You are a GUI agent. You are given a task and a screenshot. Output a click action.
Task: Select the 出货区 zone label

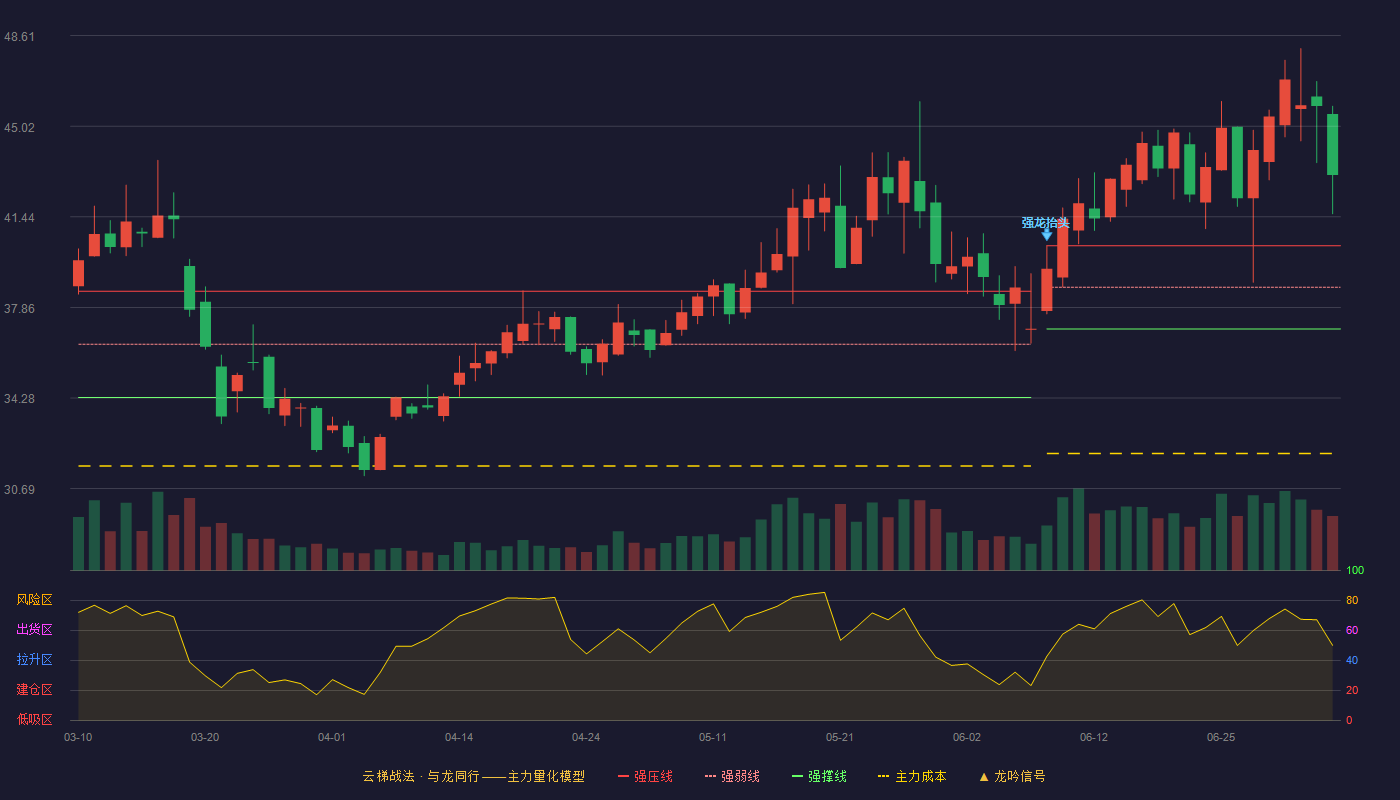pyautogui.click(x=34, y=630)
